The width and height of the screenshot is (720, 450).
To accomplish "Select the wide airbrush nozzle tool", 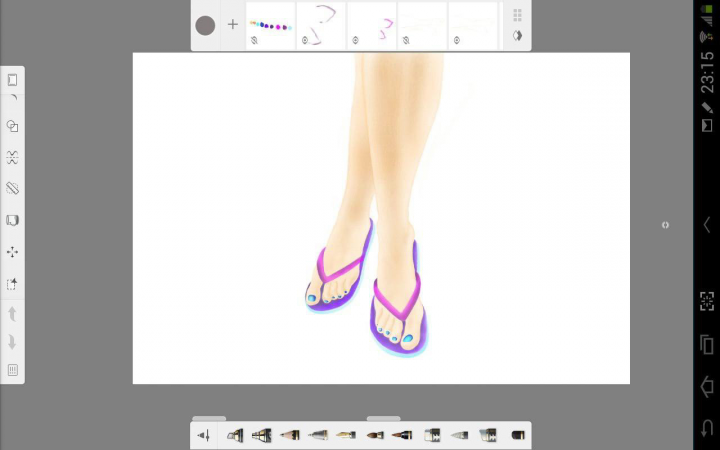I will 262,435.
